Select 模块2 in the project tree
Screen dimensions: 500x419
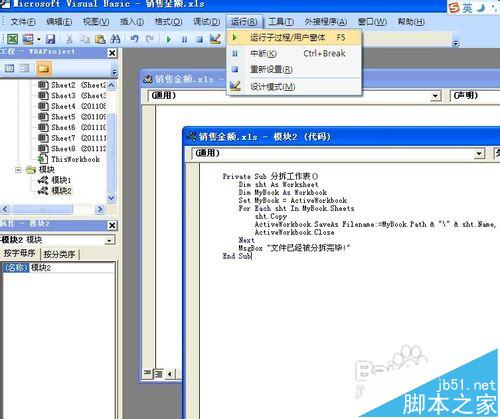click(x=54, y=191)
